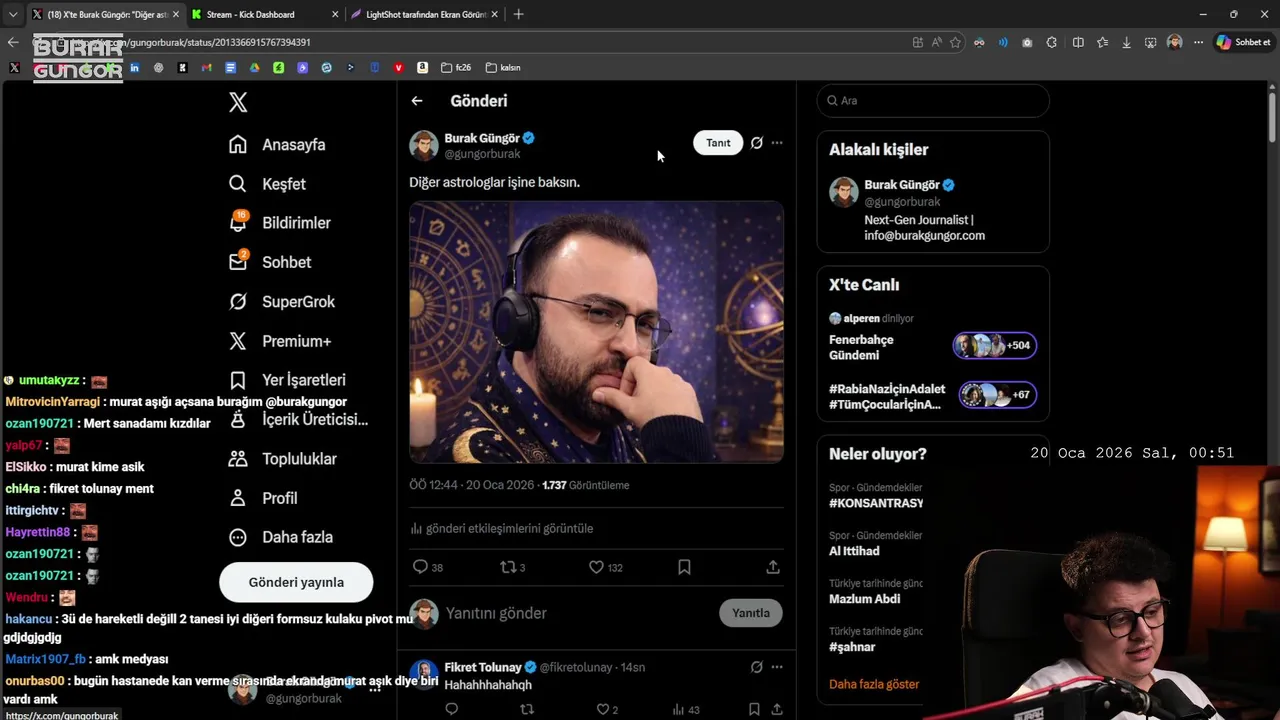Go to Profil page
The width and height of the screenshot is (1280, 720).
262,498
